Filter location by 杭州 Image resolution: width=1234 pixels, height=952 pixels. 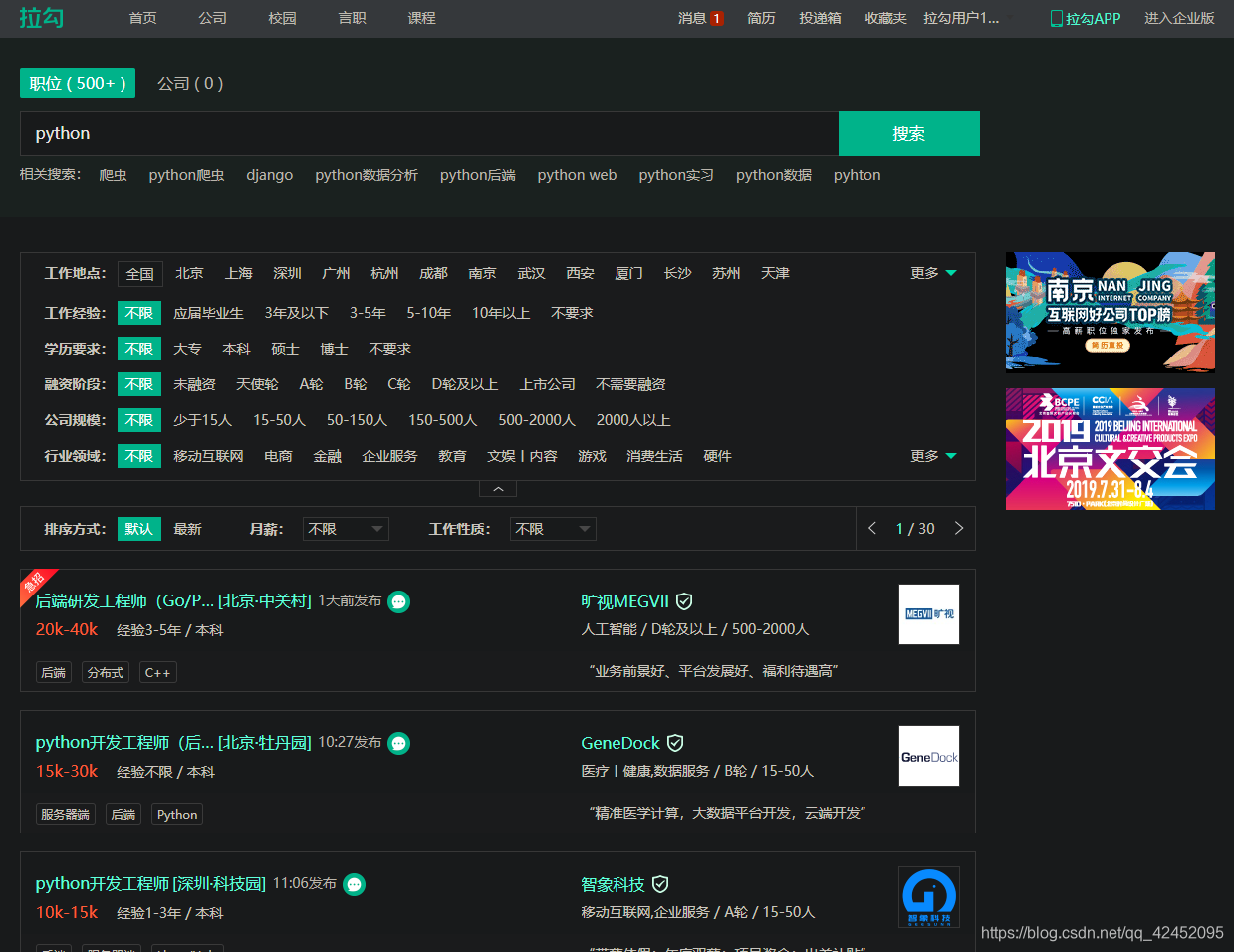tap(384, 273)
